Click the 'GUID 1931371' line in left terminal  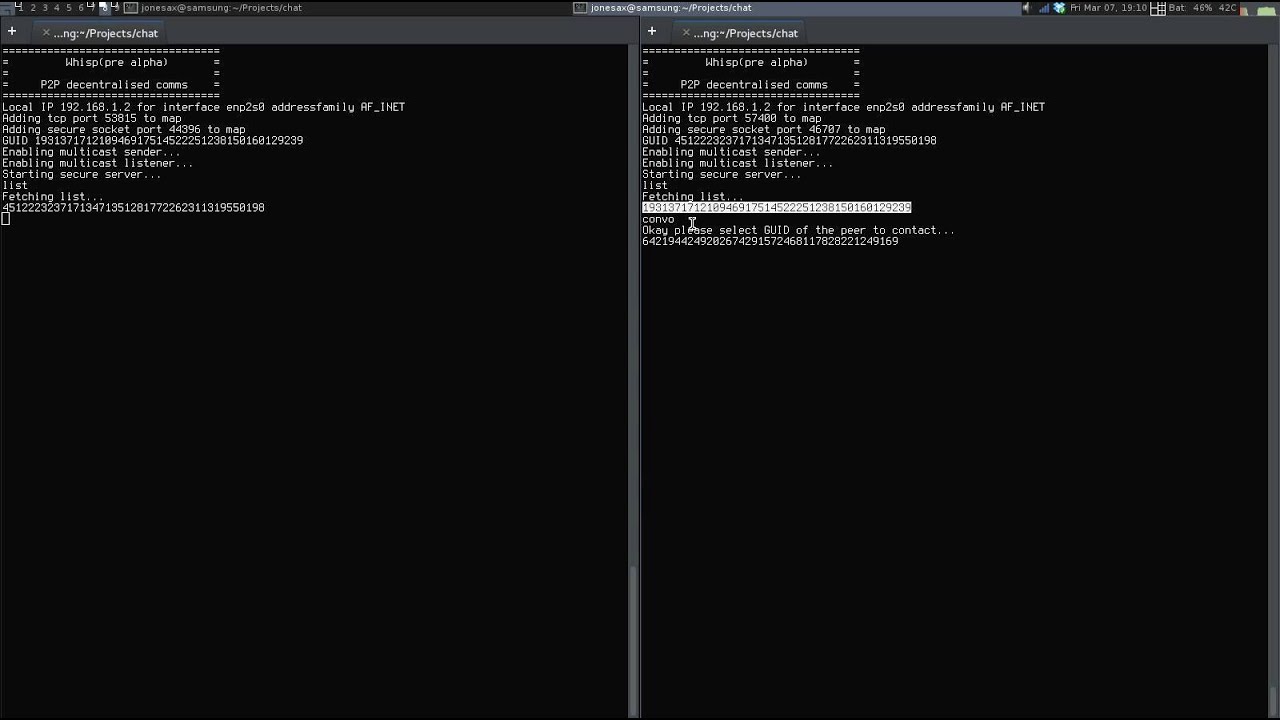tap(152, 141)
